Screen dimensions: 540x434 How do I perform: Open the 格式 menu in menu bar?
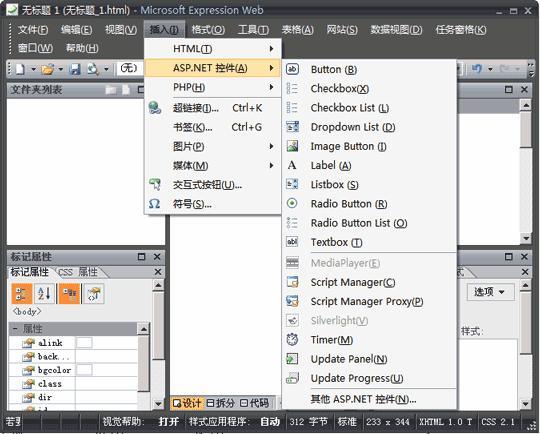coord(208,30)
